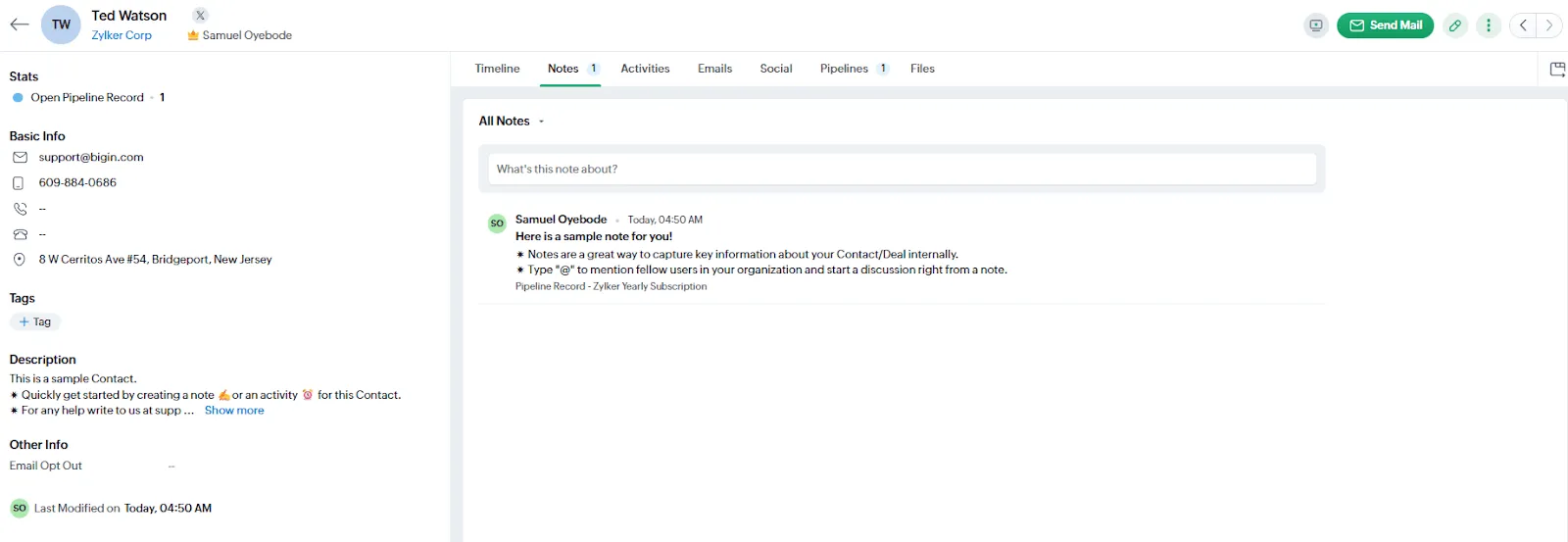The width and height of the screenshot is (1568, 542).
Task: Expand the All Notes filter dropdown
Action: coord(512,122)
